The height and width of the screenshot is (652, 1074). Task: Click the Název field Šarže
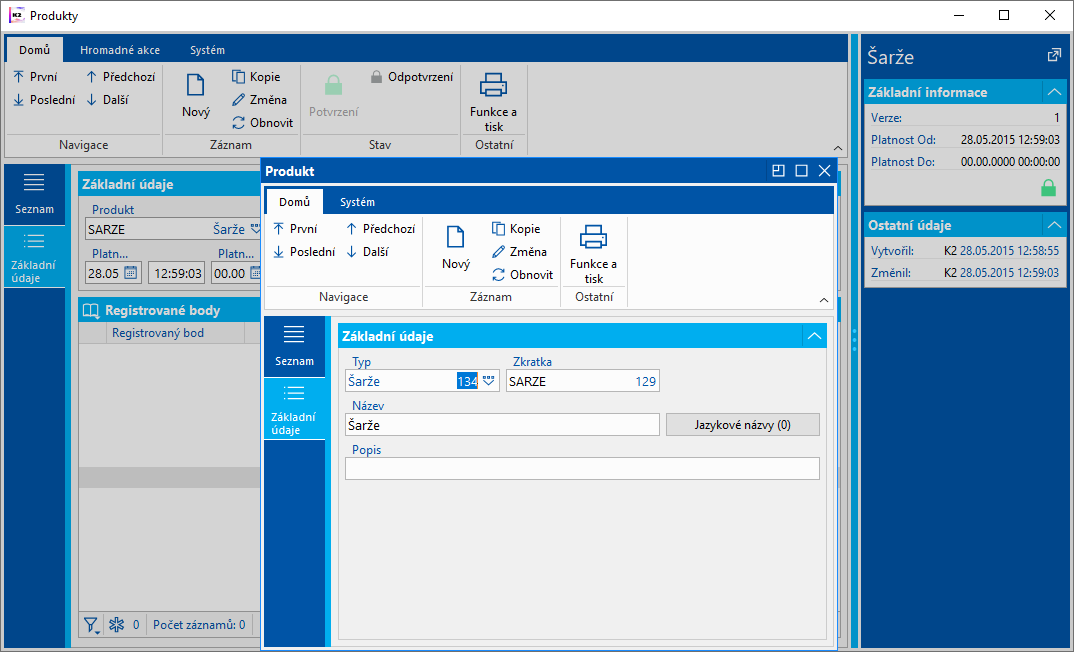[502, 425]
